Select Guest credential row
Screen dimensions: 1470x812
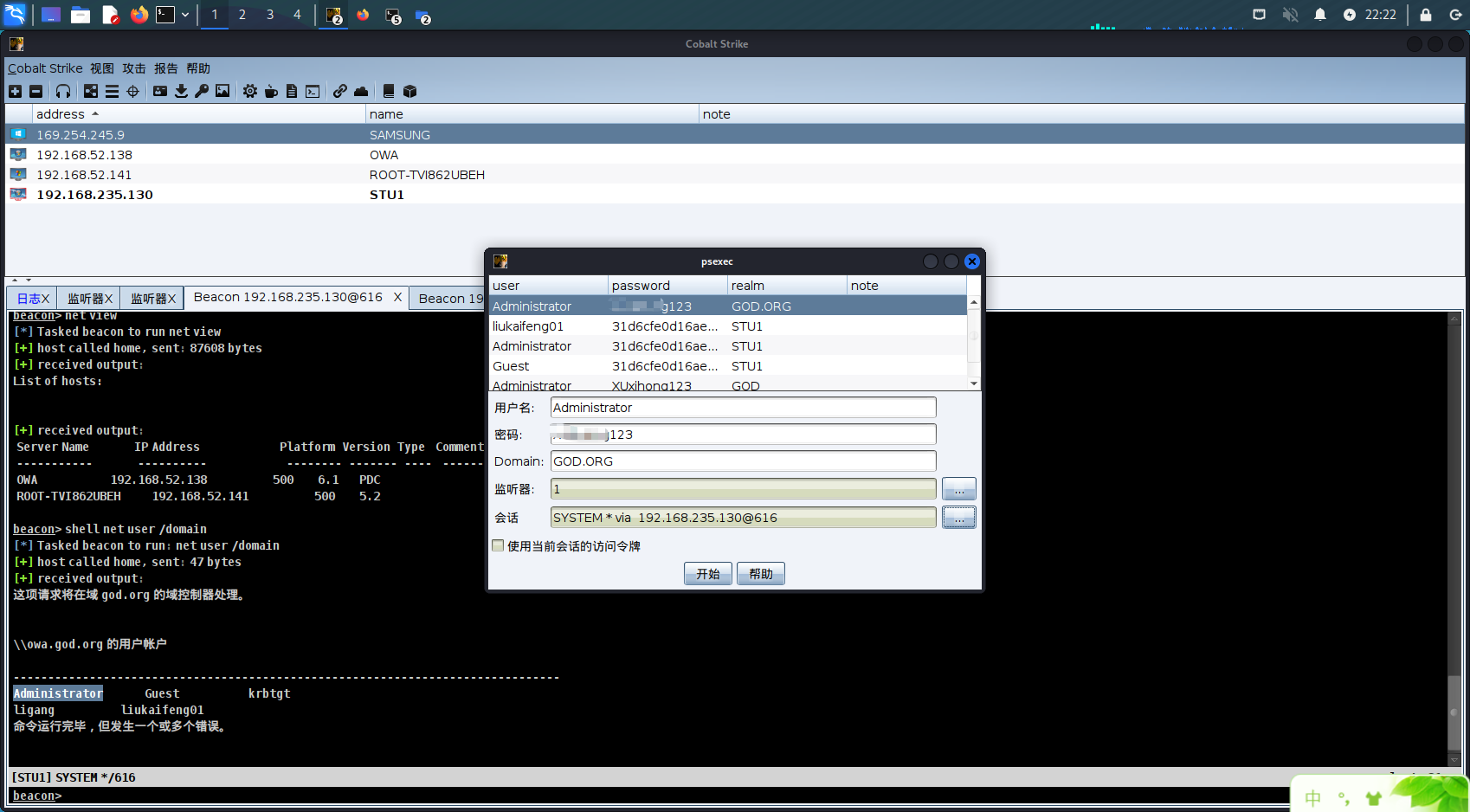pos(727,366)
